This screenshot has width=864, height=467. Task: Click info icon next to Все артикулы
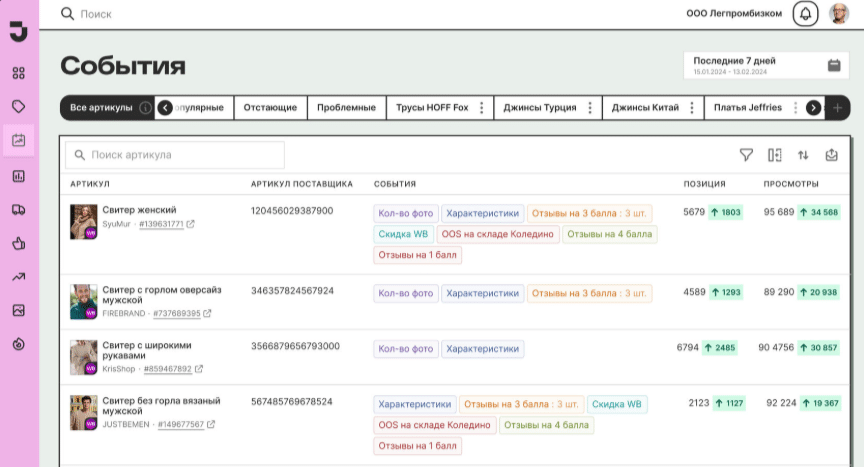tap(145, 108)
